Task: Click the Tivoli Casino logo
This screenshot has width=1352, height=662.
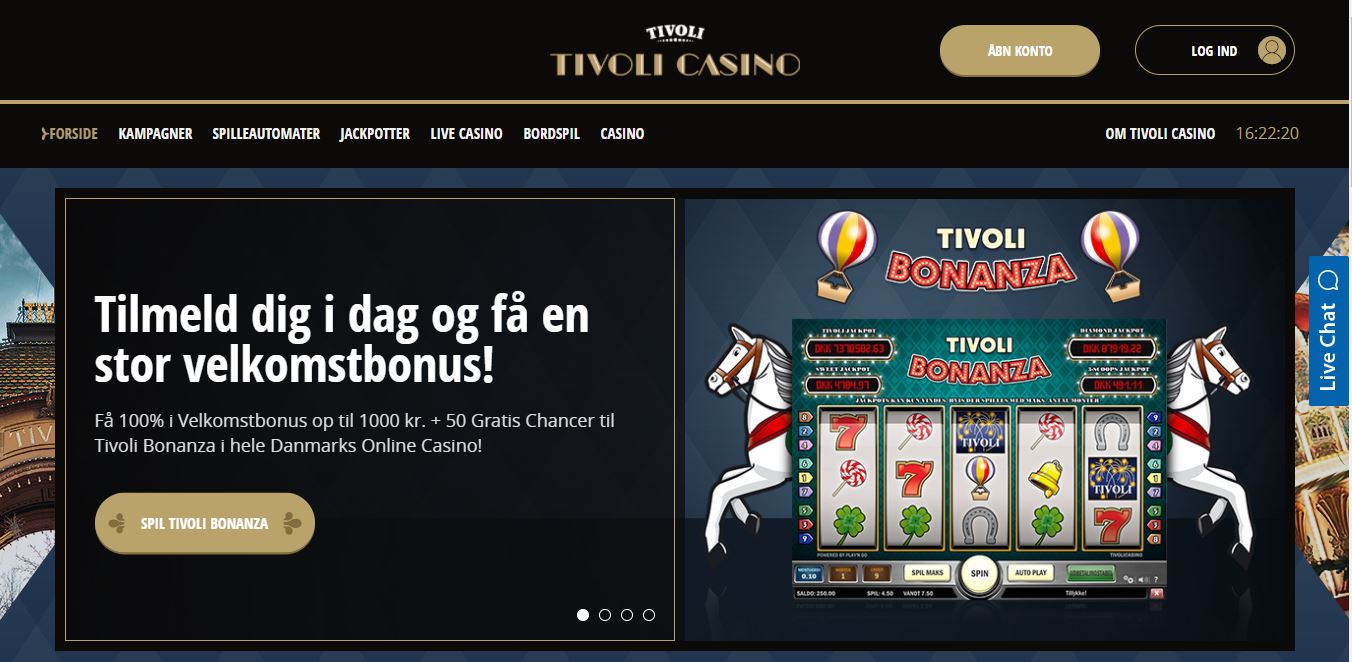Action: [675, 51]
